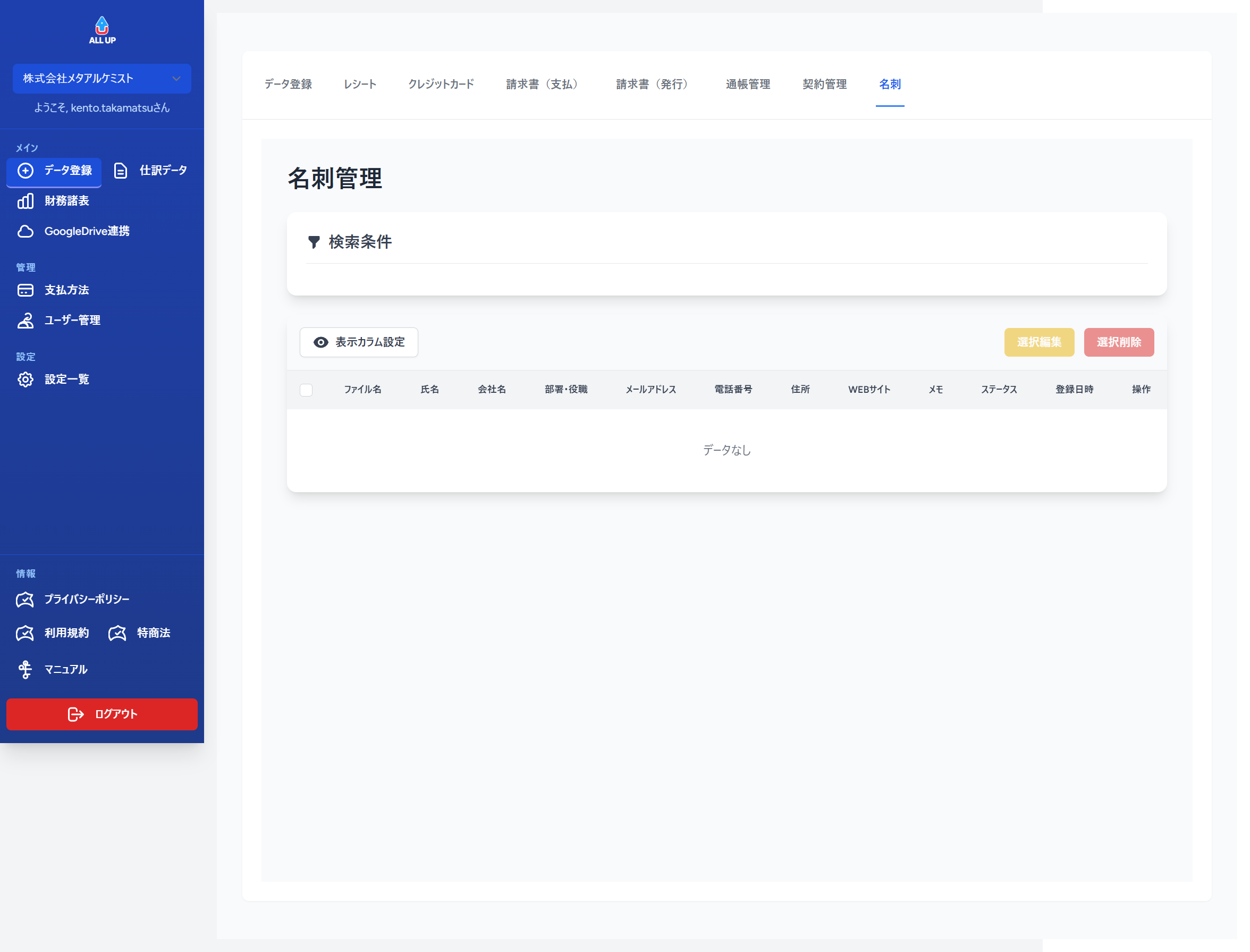Click the filter funnel icon beside 検索条件

tap(314, 242)
